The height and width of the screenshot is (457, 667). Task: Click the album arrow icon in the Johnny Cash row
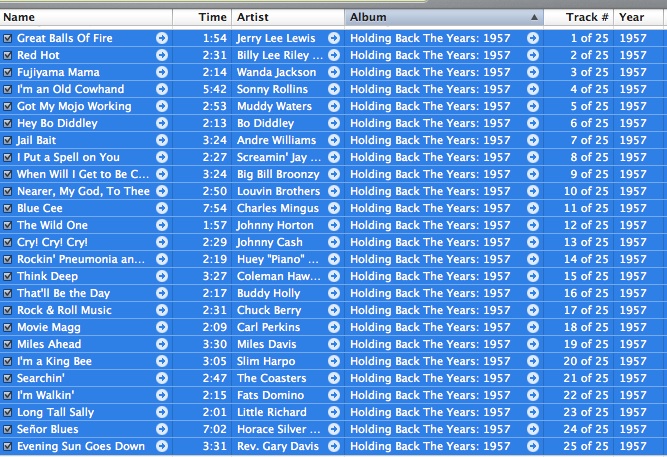click(x=533, y=242)
